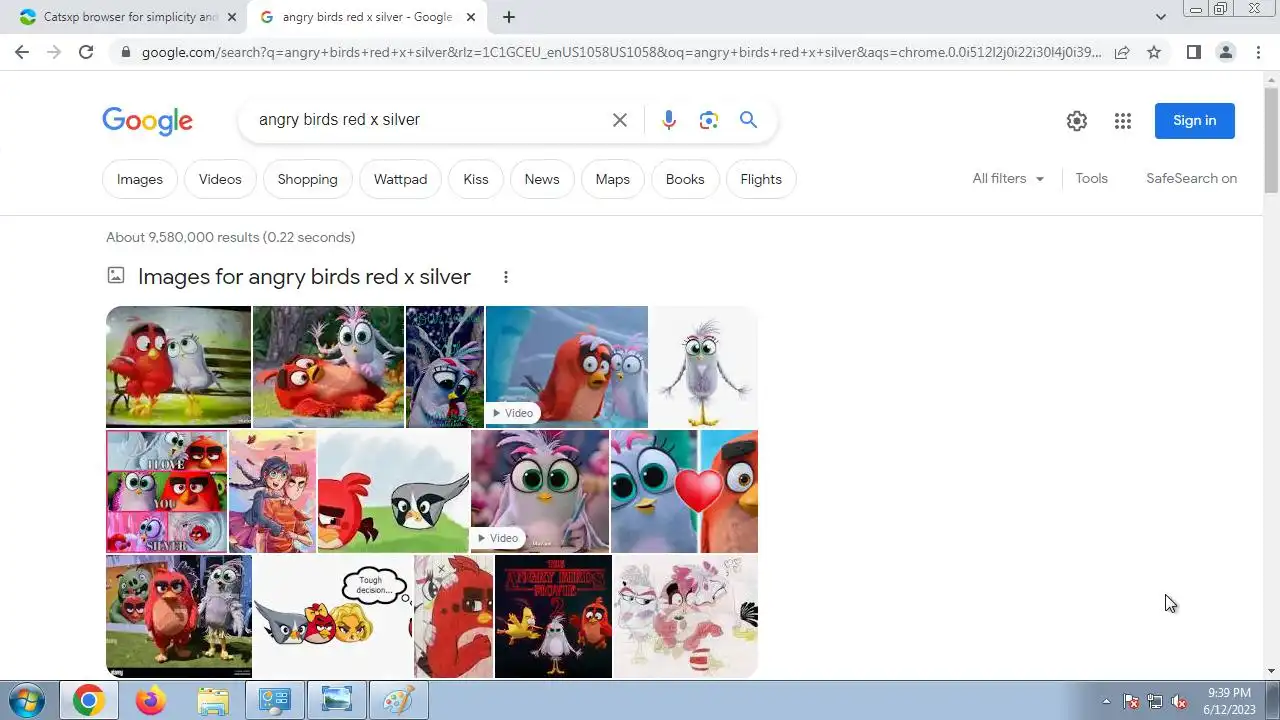Image resolution: width=1280 pixels, height=720 pixels.
Task: Expand the All filters dropdown
Action: (x=1008, y=178)
